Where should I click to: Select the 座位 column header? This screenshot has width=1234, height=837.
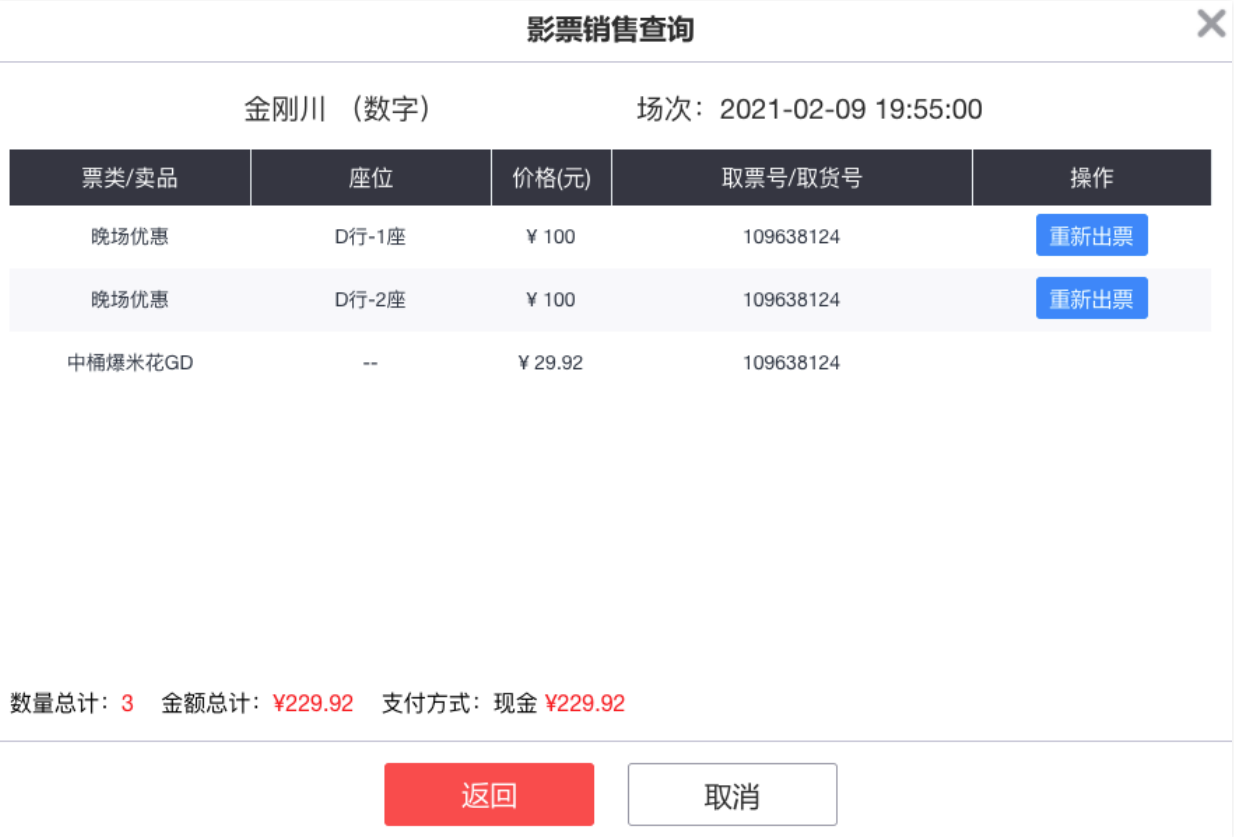click(x=371, y=178)
